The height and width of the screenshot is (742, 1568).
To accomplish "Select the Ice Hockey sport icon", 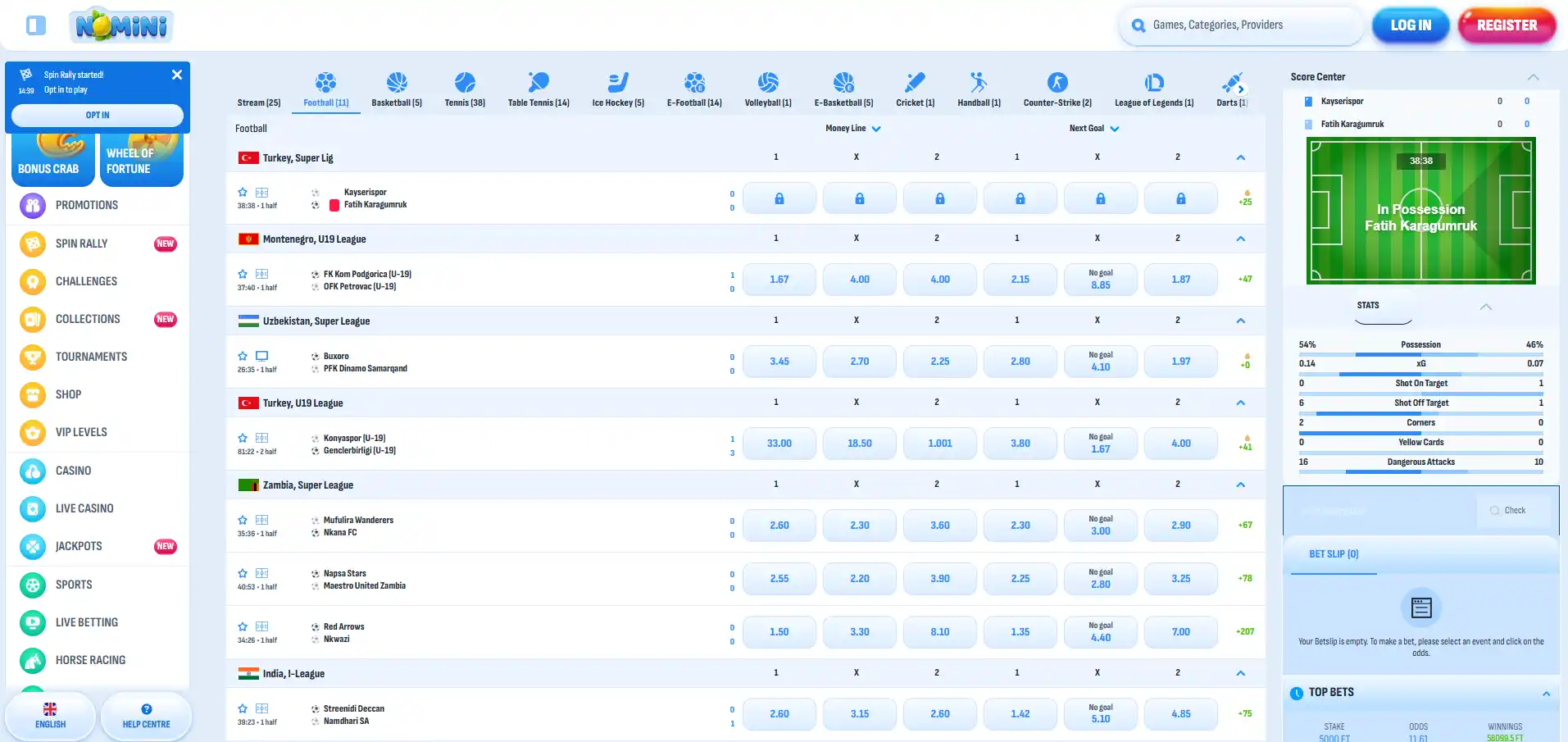I will pos(618,82).
